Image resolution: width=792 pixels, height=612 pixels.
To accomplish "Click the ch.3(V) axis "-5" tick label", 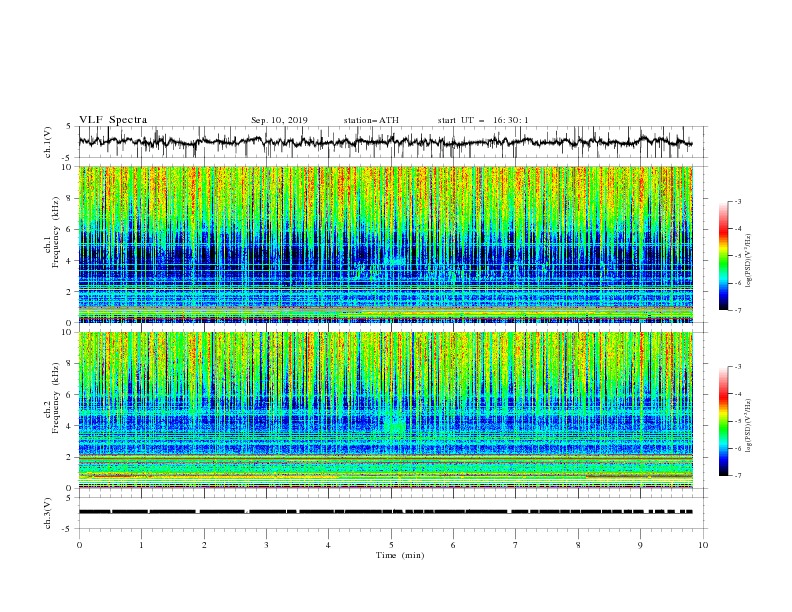I will point(68,529).
